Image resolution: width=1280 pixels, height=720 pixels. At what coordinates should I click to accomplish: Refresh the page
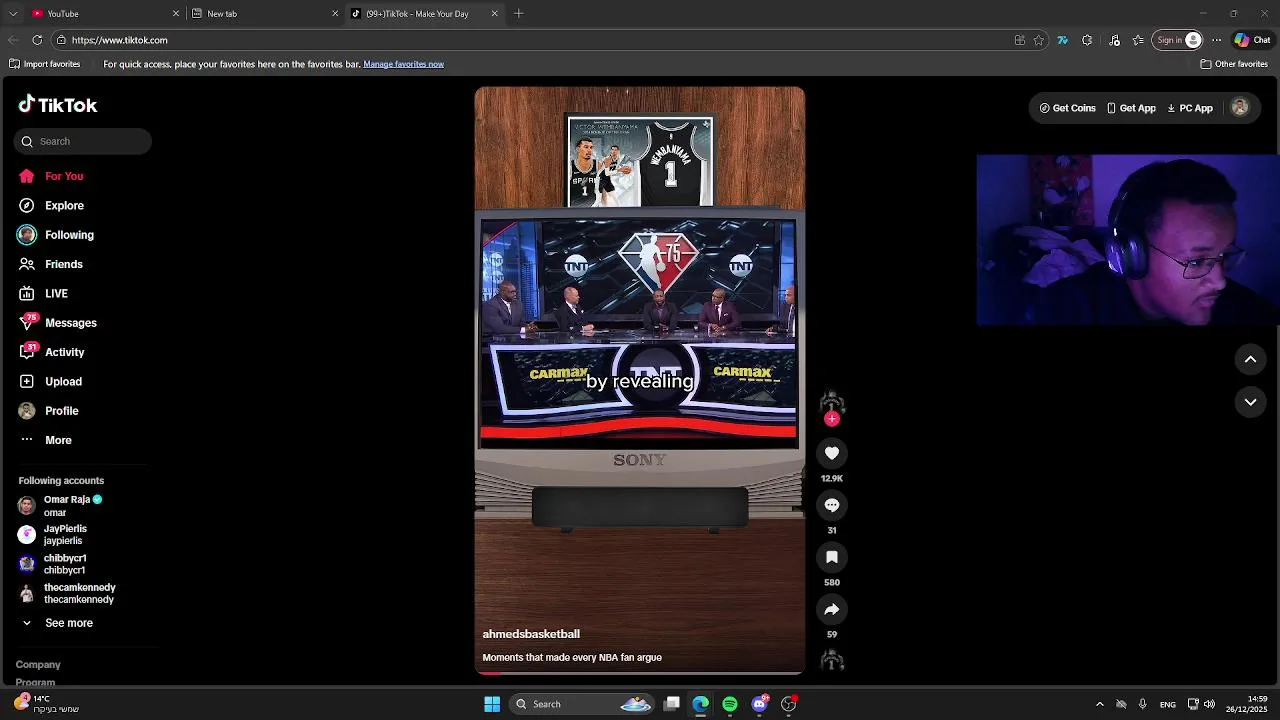click(37, 40)
